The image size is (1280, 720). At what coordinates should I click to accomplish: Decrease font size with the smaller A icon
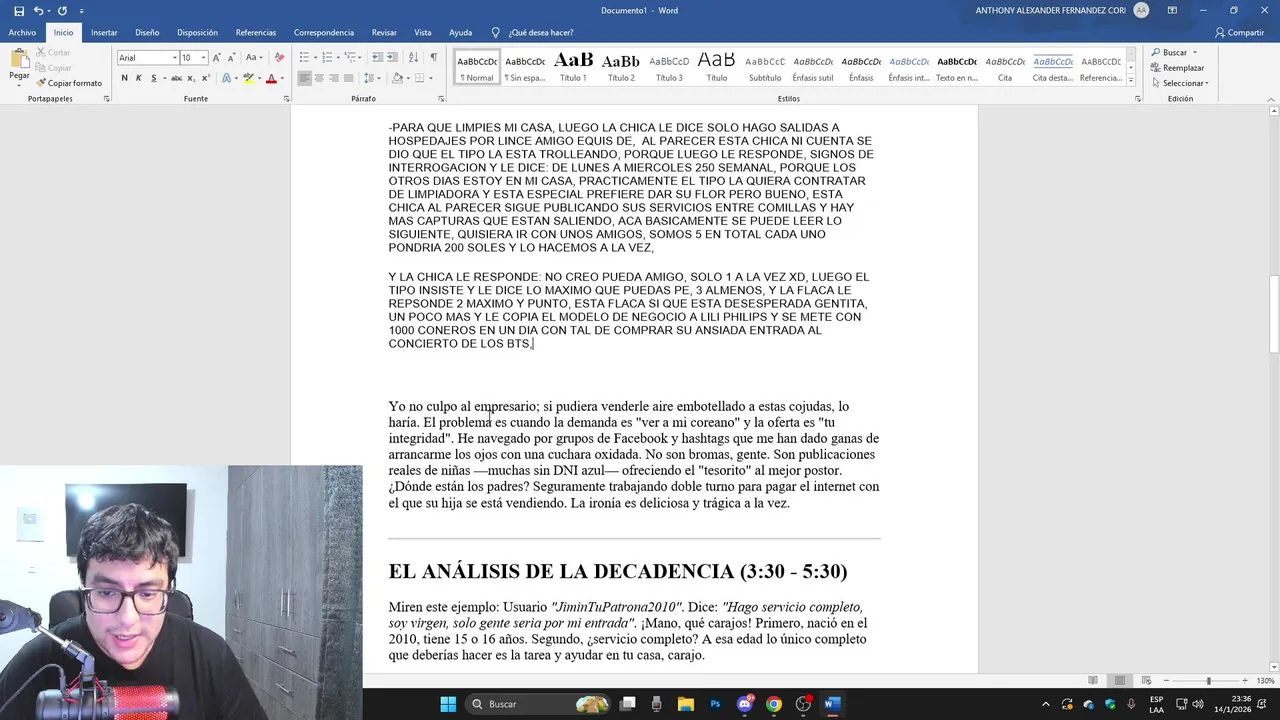[x=230, y=58]
